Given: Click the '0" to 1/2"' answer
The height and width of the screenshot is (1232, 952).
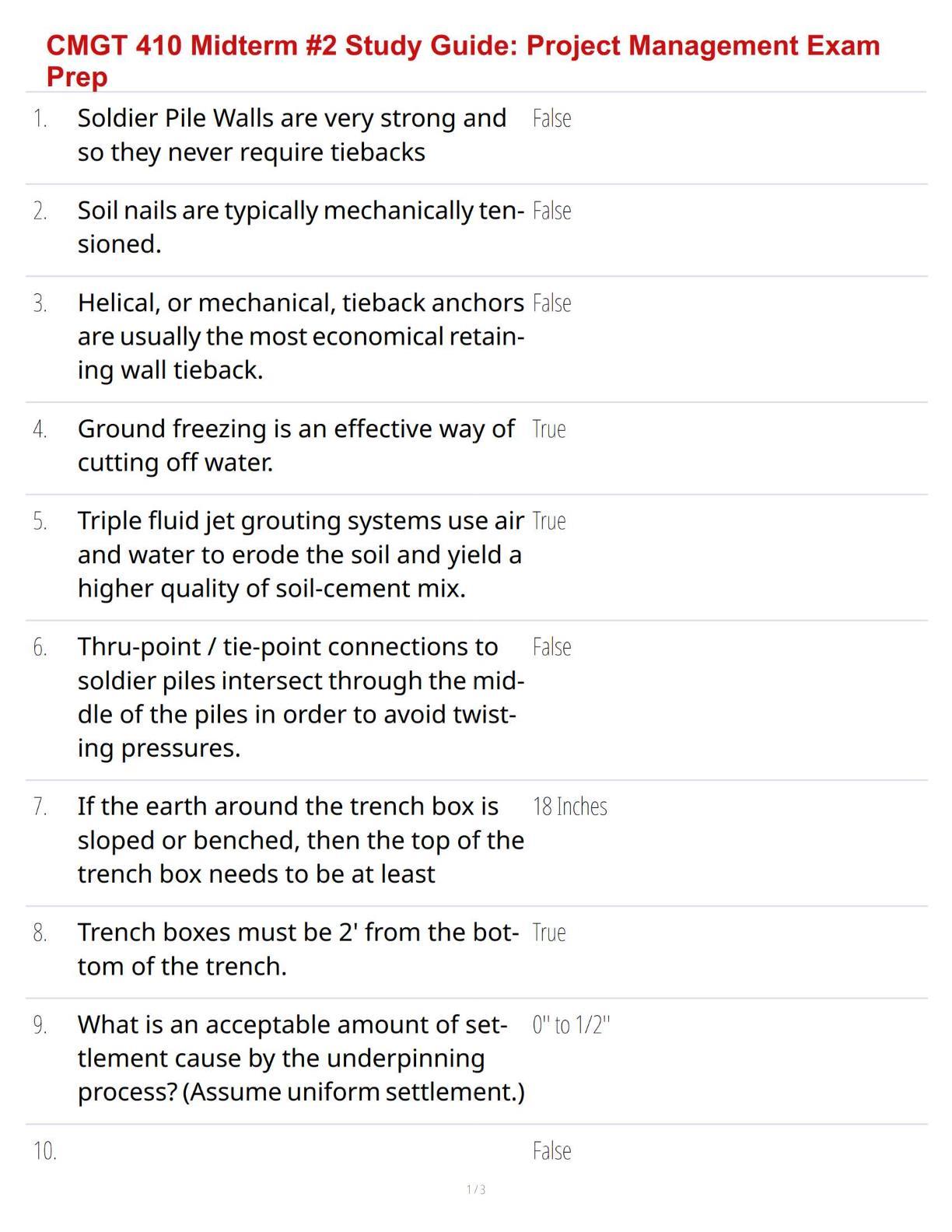Looking at the screenshot, I should pos(571,1024).
